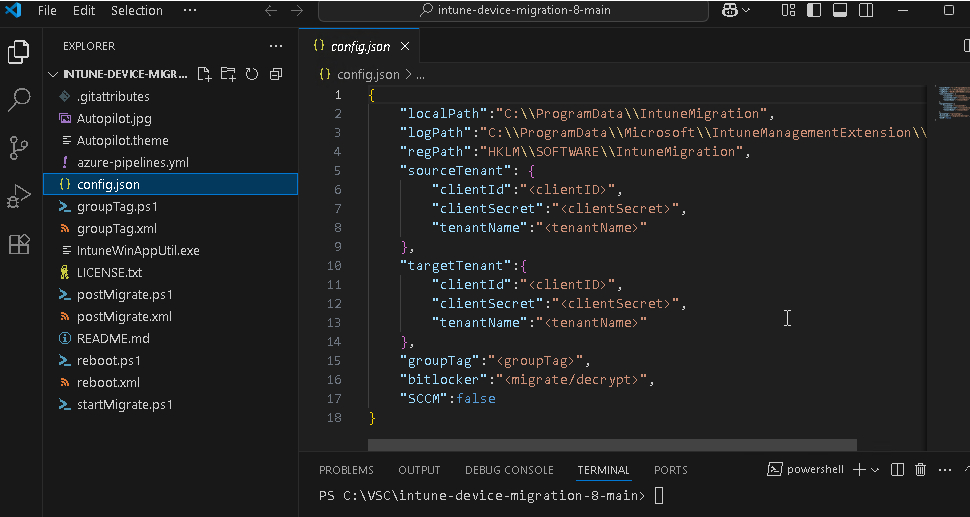This screenshot has height=517, width=970.
Task: Toggle the bottom panel visibility
Action: [839, 10]
